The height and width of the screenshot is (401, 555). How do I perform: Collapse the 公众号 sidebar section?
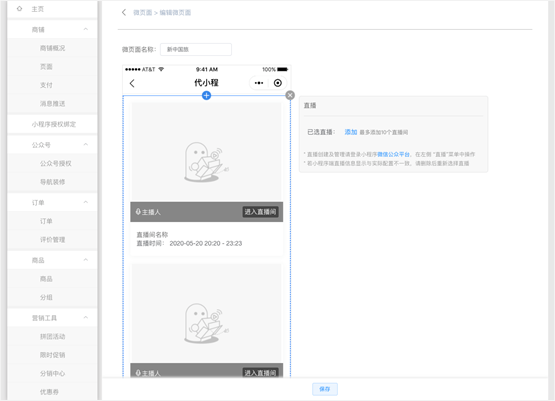coord(86,144)
